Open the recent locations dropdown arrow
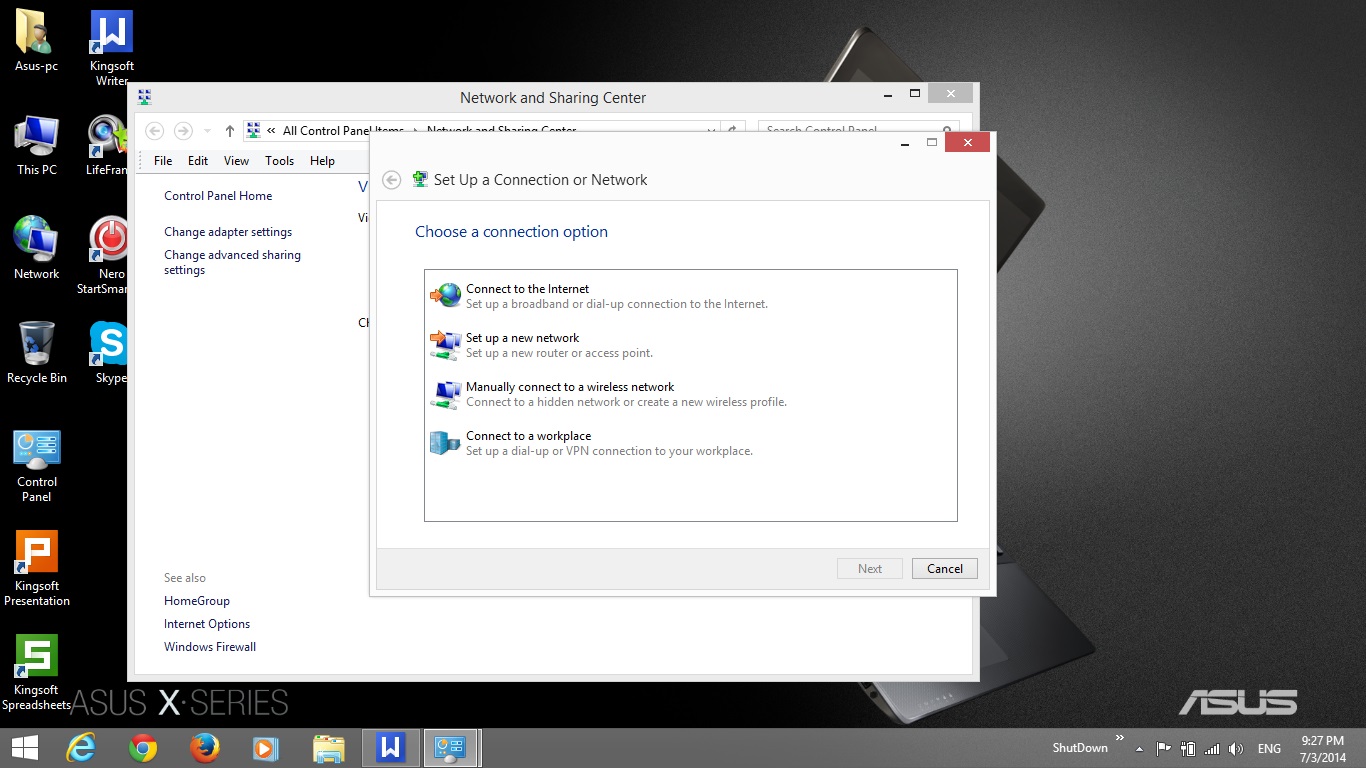This screenshot has height=768, width=1366. tap(207, 131)
